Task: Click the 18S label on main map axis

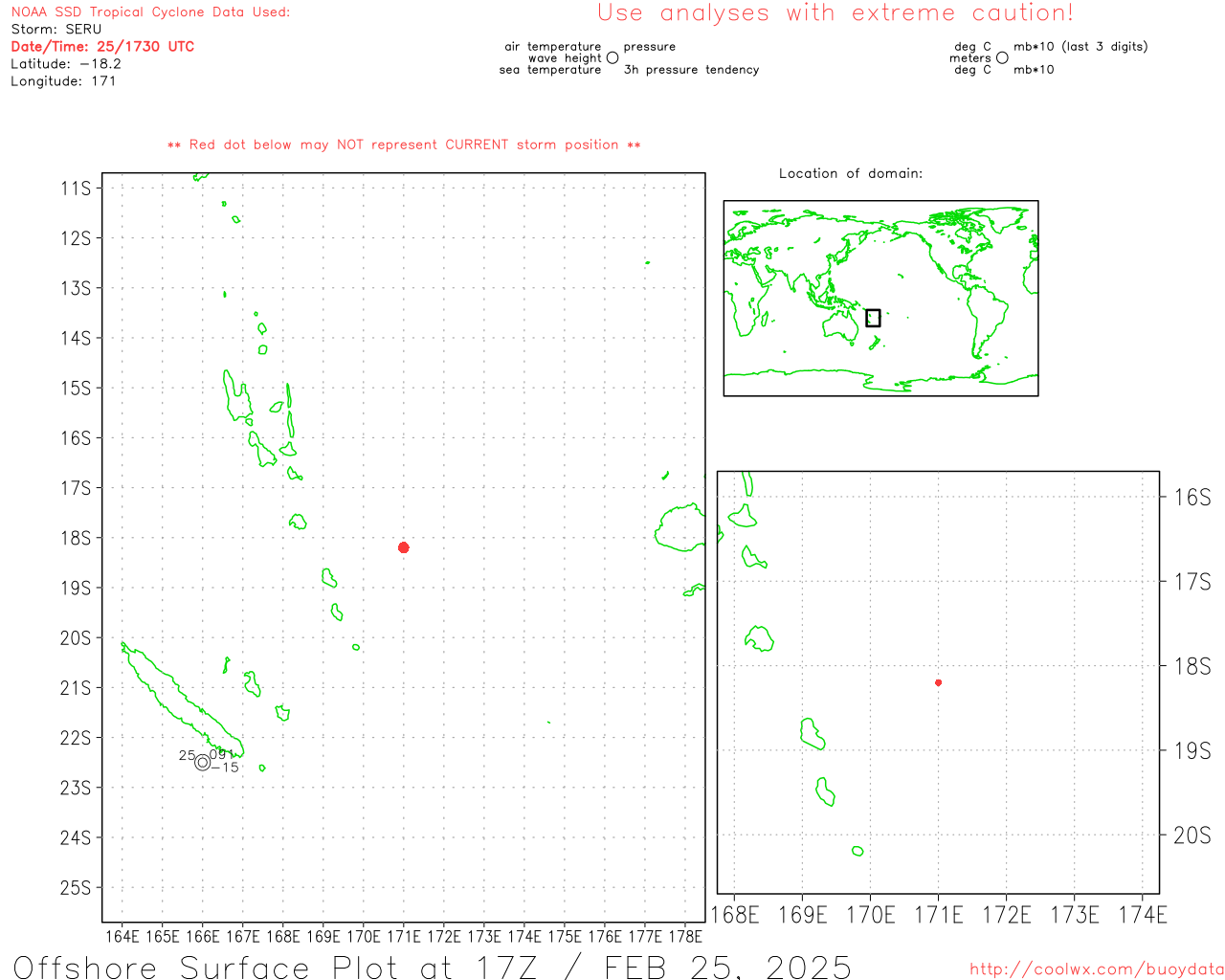Action: pos(76,538)
